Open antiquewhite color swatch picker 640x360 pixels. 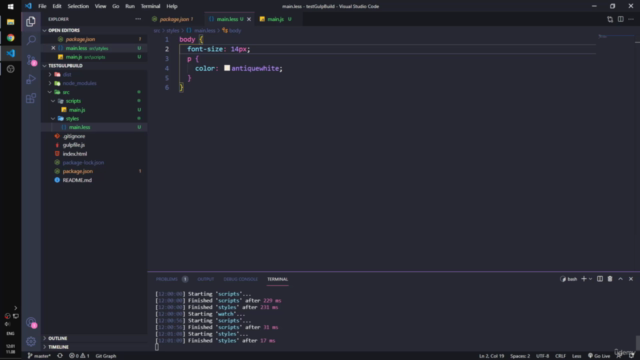click(227, 68)
